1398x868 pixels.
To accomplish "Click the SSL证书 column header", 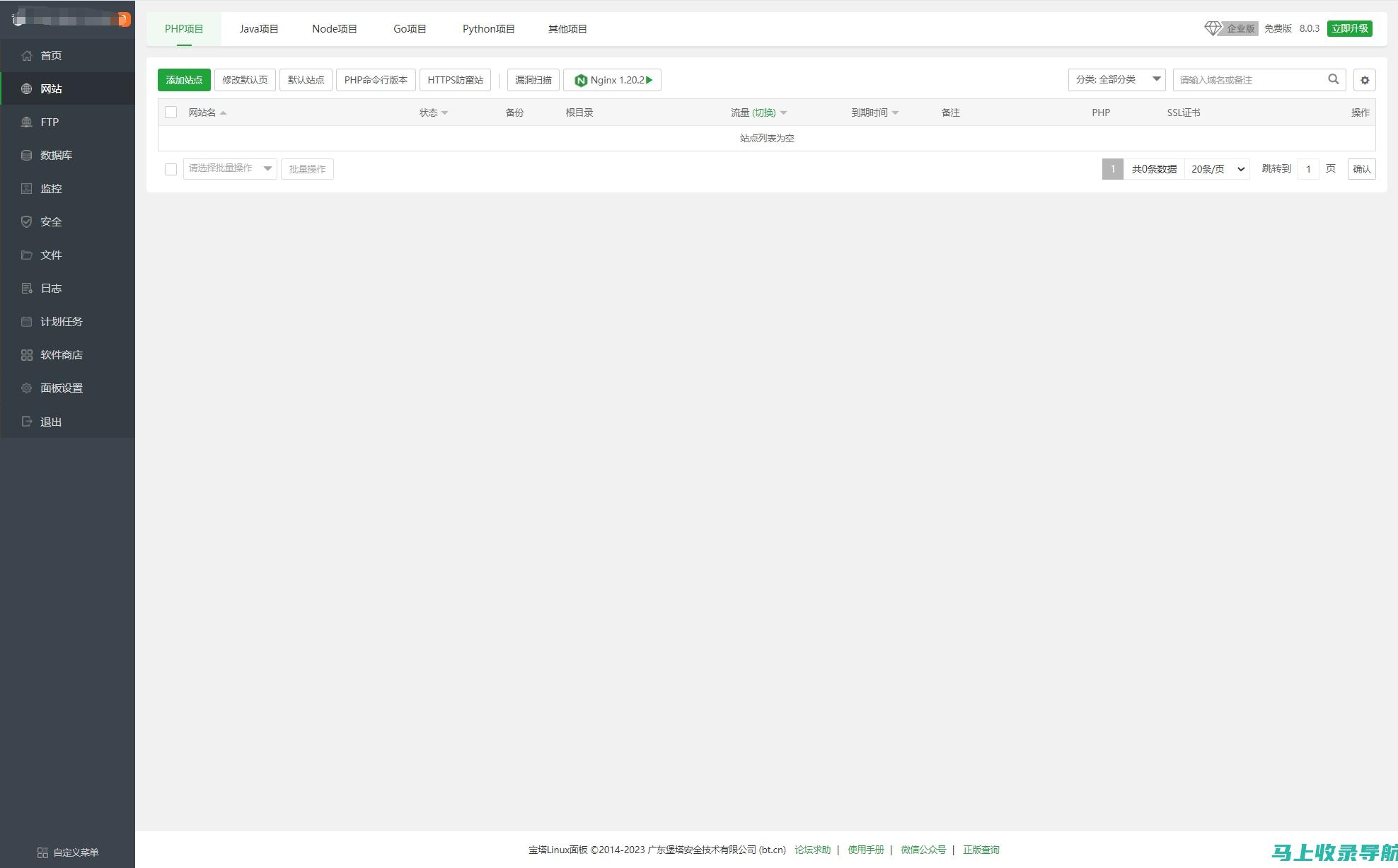I will pyautogui.click(x=1184, y=112).
